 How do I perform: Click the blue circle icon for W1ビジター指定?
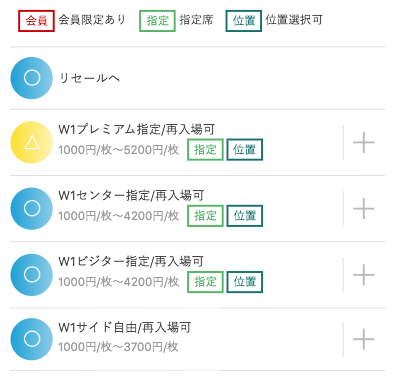tap(32, 275)
